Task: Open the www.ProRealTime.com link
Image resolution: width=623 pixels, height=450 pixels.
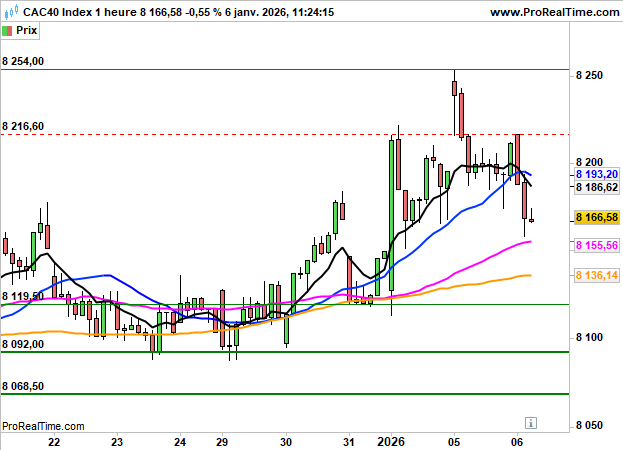Action: point(555,12)
